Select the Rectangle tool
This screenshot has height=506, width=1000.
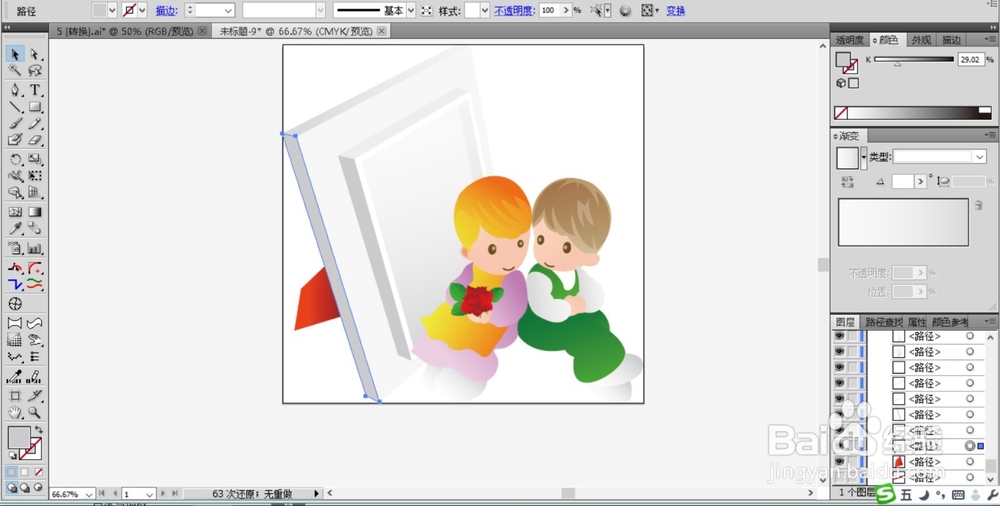click(x=34, y=107)
